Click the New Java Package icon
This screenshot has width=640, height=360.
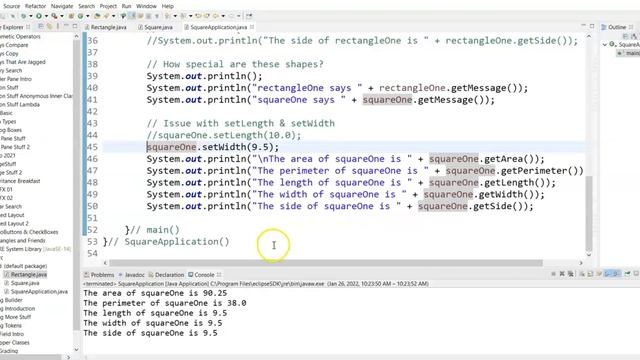coord(71,16)
